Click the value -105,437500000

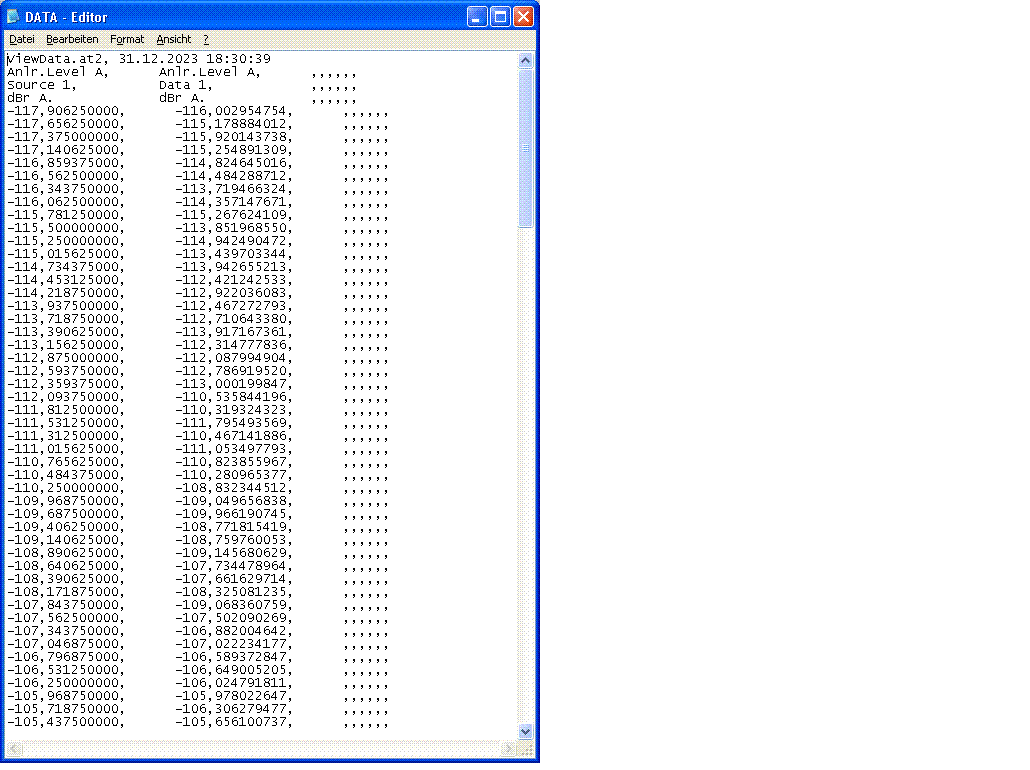(x=65, y=722)
